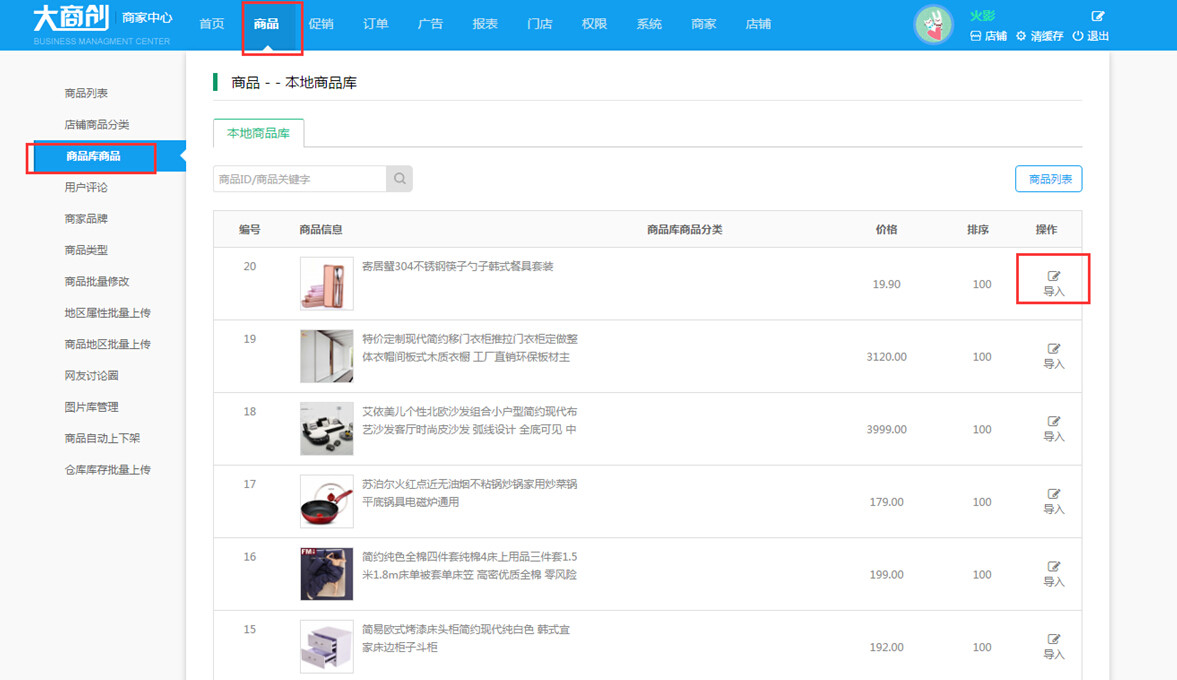Screen dimensions: 1177x680
Task: Open the 报表 top menu
Action: click(x=485, y=24)
